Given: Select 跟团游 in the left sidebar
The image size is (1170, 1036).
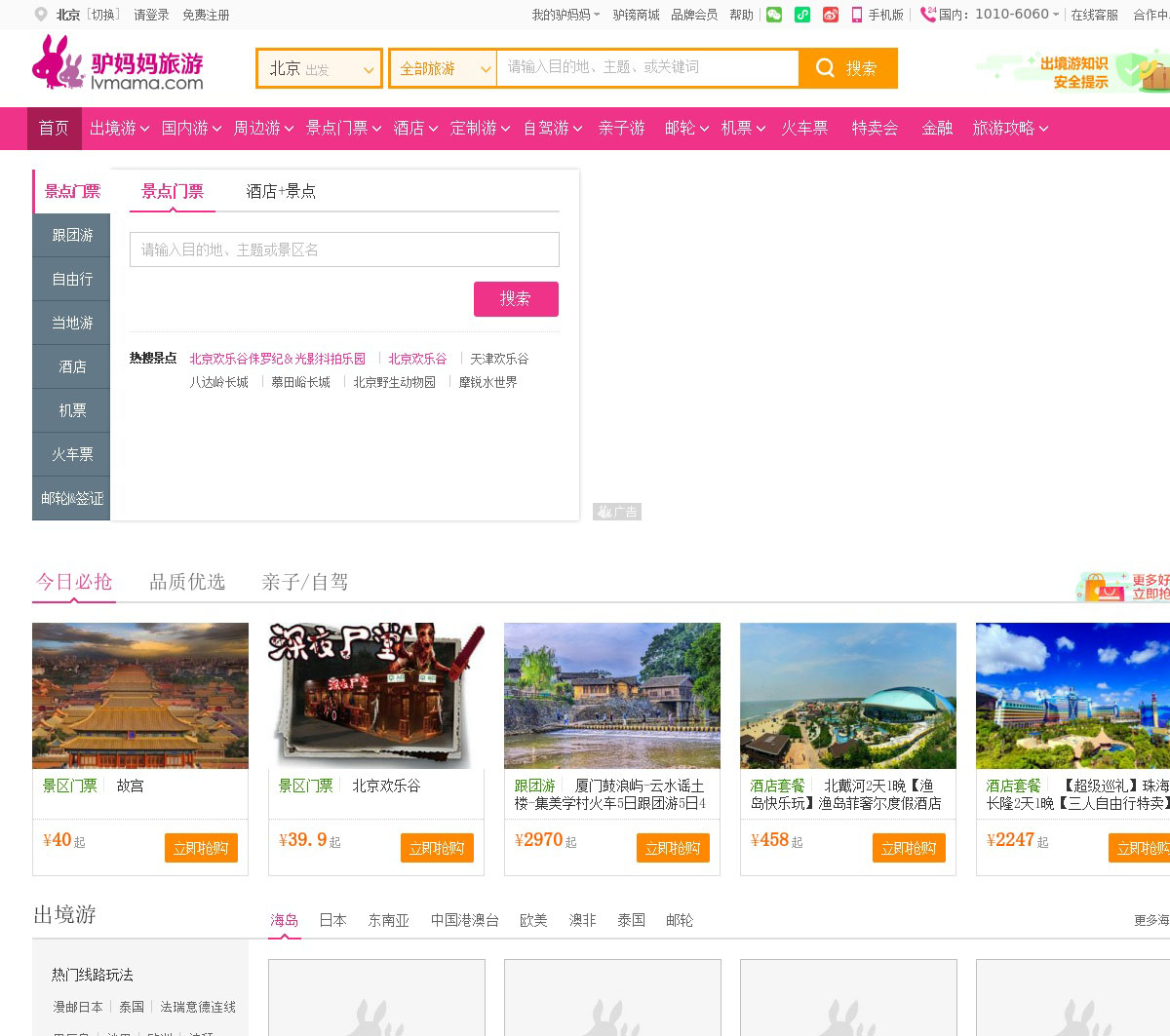Looking at the screenshot, I should click(x=72, y=236).
